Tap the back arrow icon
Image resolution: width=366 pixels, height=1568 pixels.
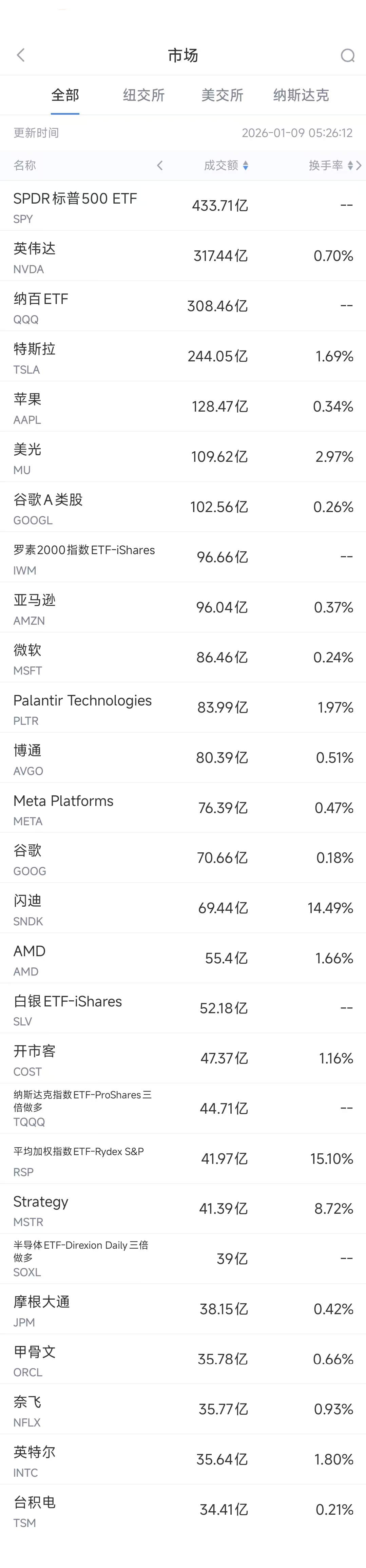[21, 55]
